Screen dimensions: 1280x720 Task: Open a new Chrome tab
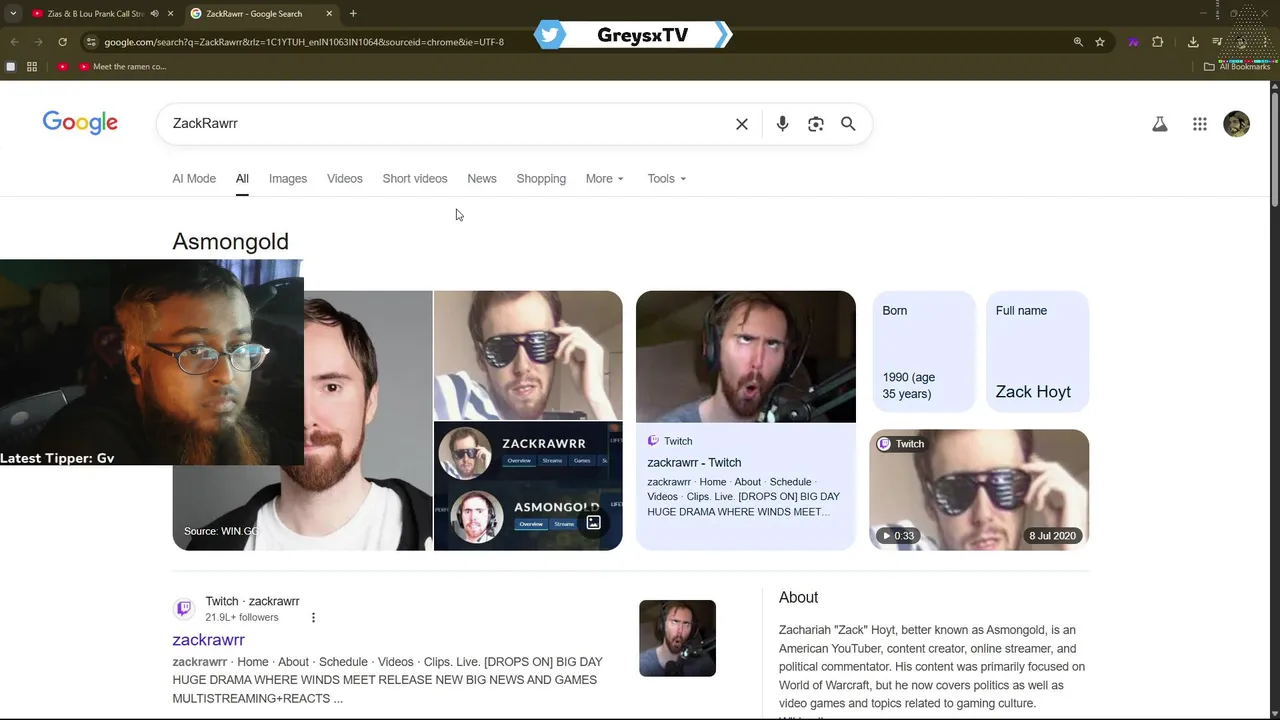pyautogui.click(x=353, y=14)
